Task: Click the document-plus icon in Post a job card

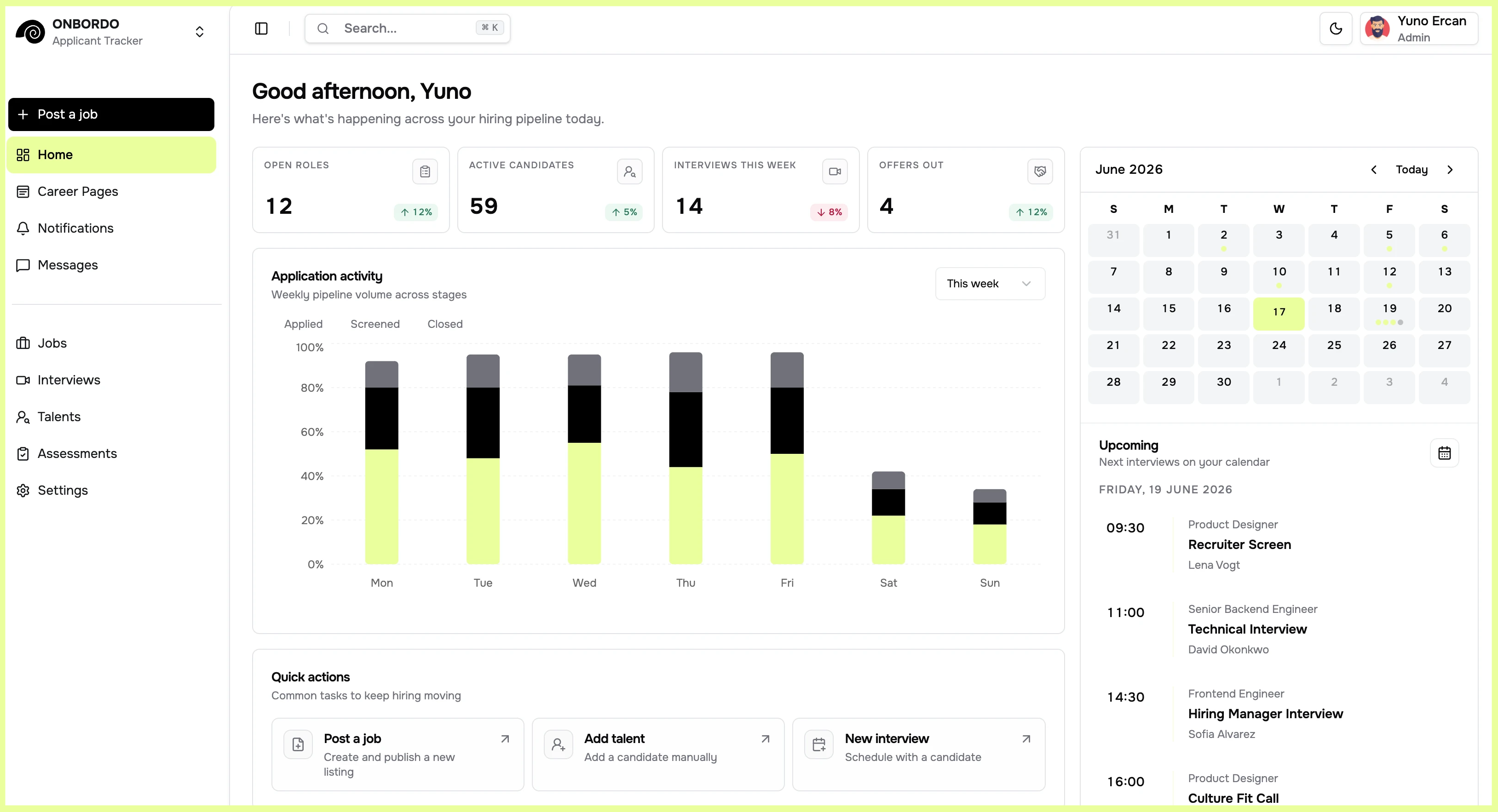Action: (x=298, y=744)
